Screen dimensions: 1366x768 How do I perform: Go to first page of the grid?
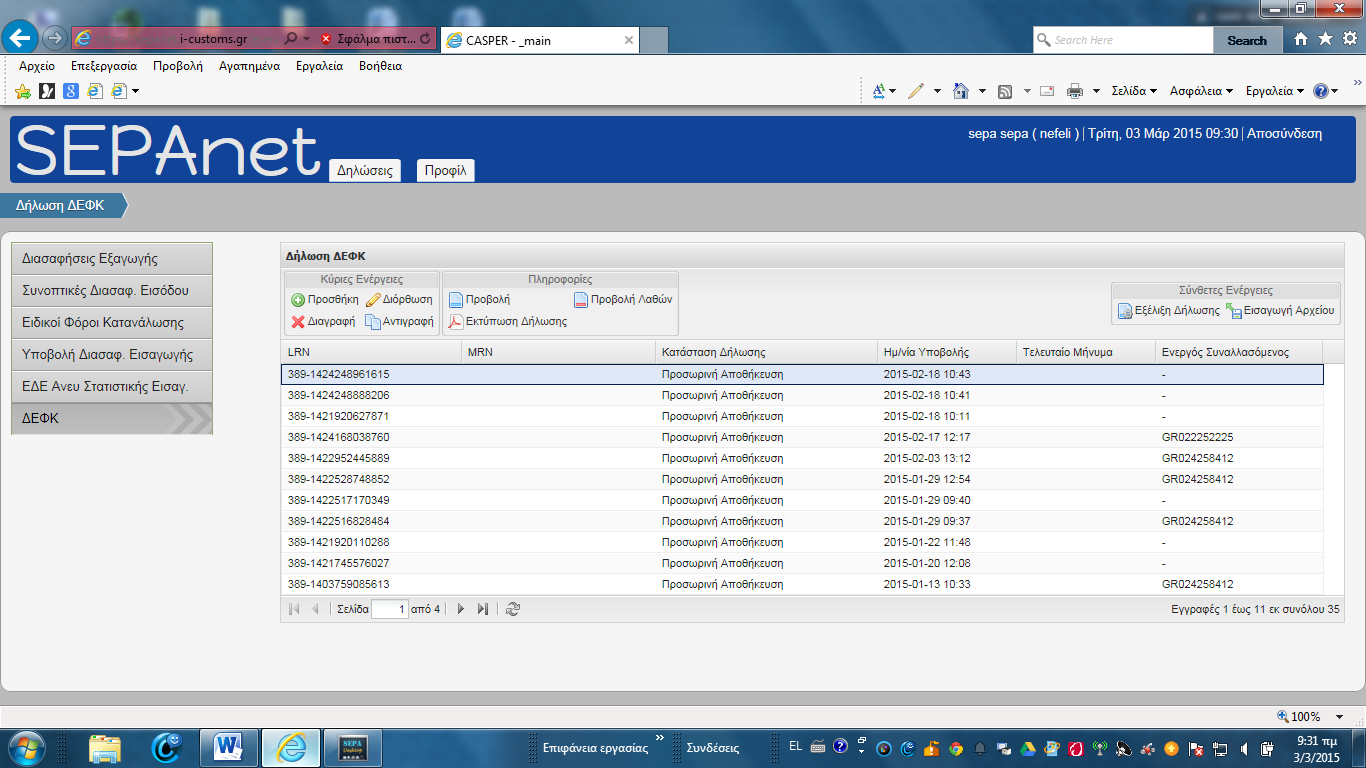click(294, 609)
